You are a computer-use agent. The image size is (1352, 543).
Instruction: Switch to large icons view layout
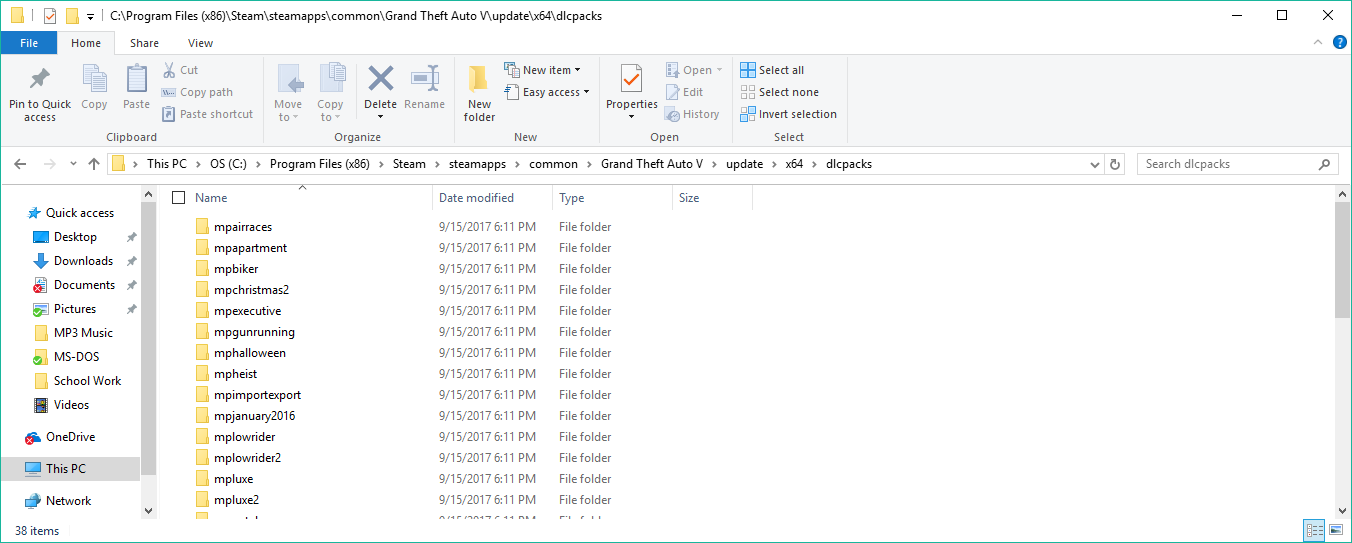pyautogui.click(x=1336, y=530)
